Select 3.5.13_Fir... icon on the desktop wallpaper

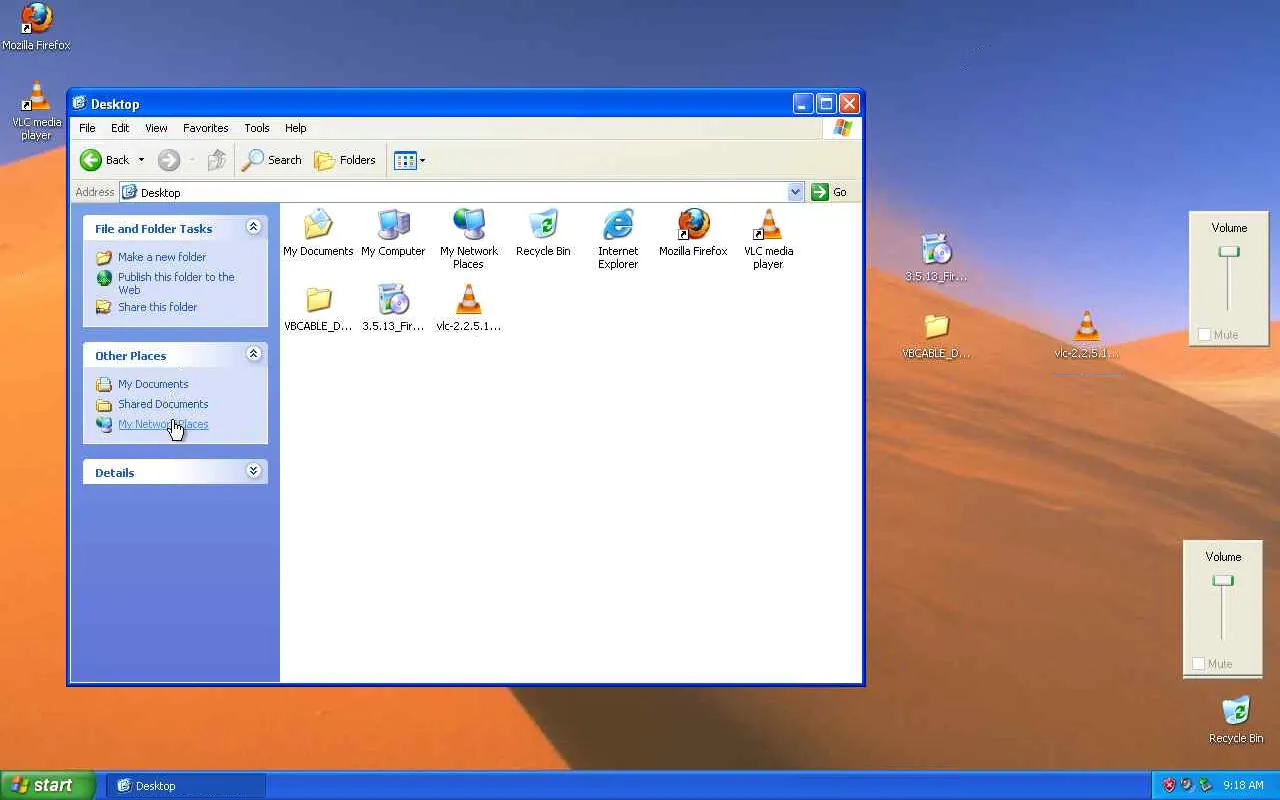936,258
